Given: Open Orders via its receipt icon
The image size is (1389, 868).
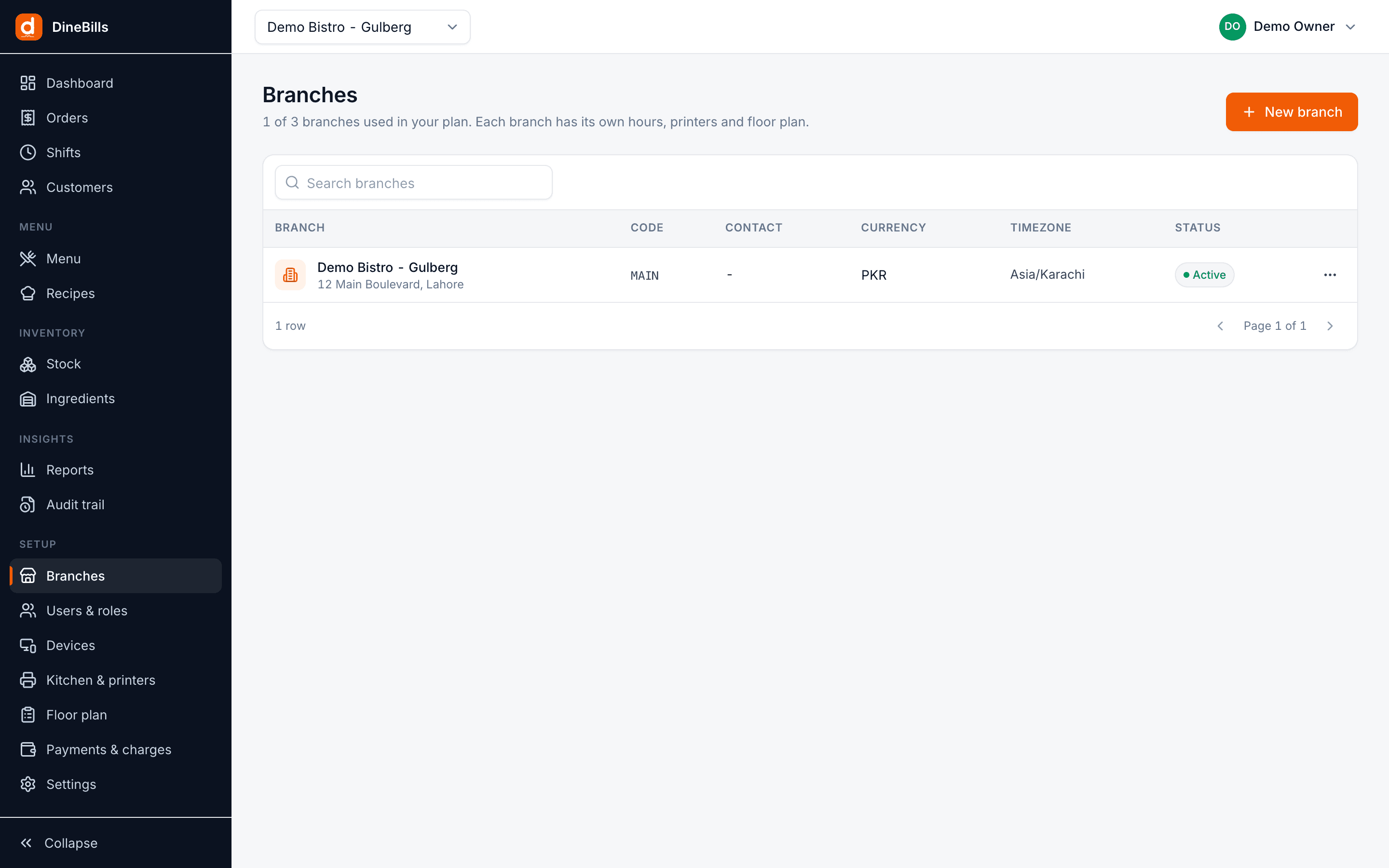Looking at the screenshot, I should click(27, 118).
